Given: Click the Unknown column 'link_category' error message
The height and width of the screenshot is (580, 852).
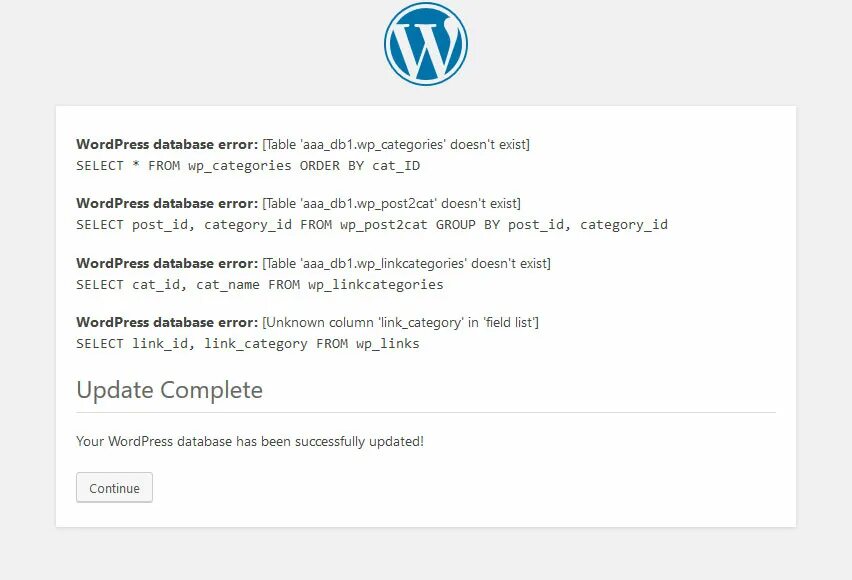Looking at the screenshot, I should click(x=400, y=323).
